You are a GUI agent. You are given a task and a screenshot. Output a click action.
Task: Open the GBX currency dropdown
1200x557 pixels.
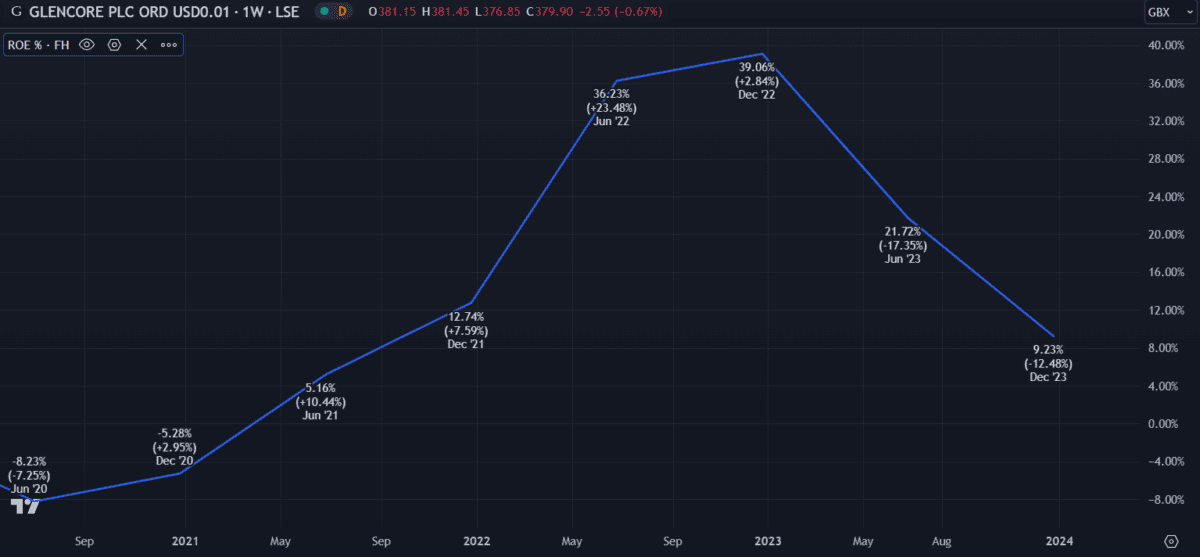pyautogui.click(x=1164, y=12)
